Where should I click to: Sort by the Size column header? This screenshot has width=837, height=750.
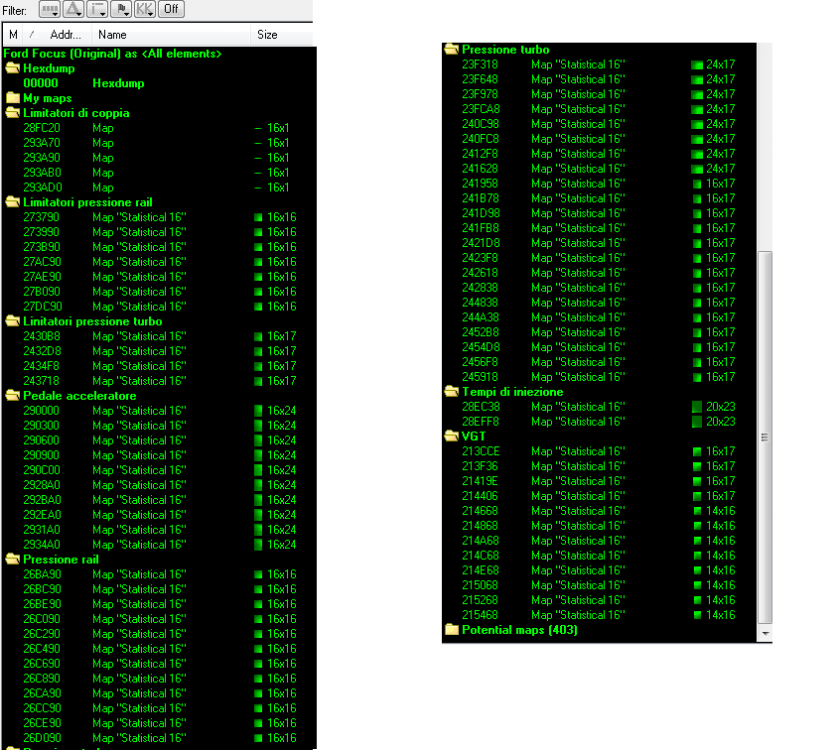coord(282,35)
